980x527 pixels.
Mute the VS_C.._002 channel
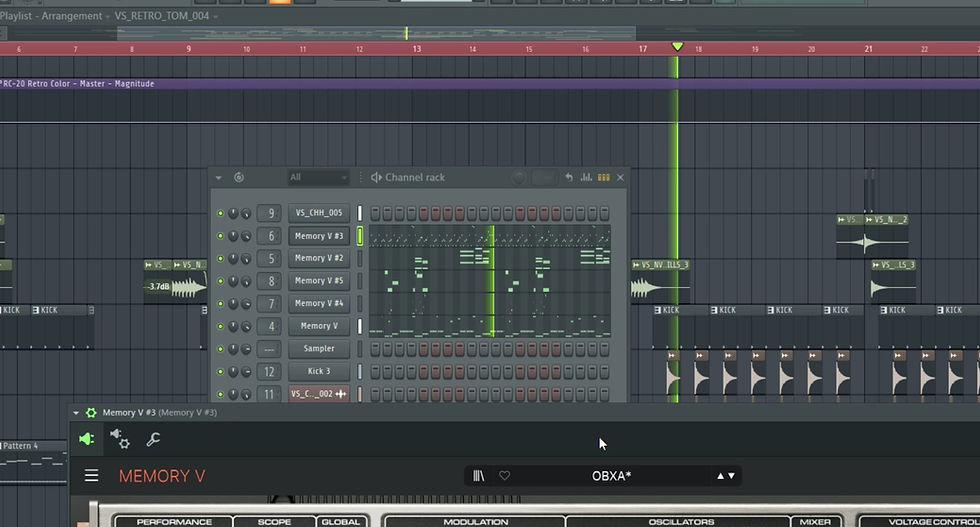pos(220,394)
